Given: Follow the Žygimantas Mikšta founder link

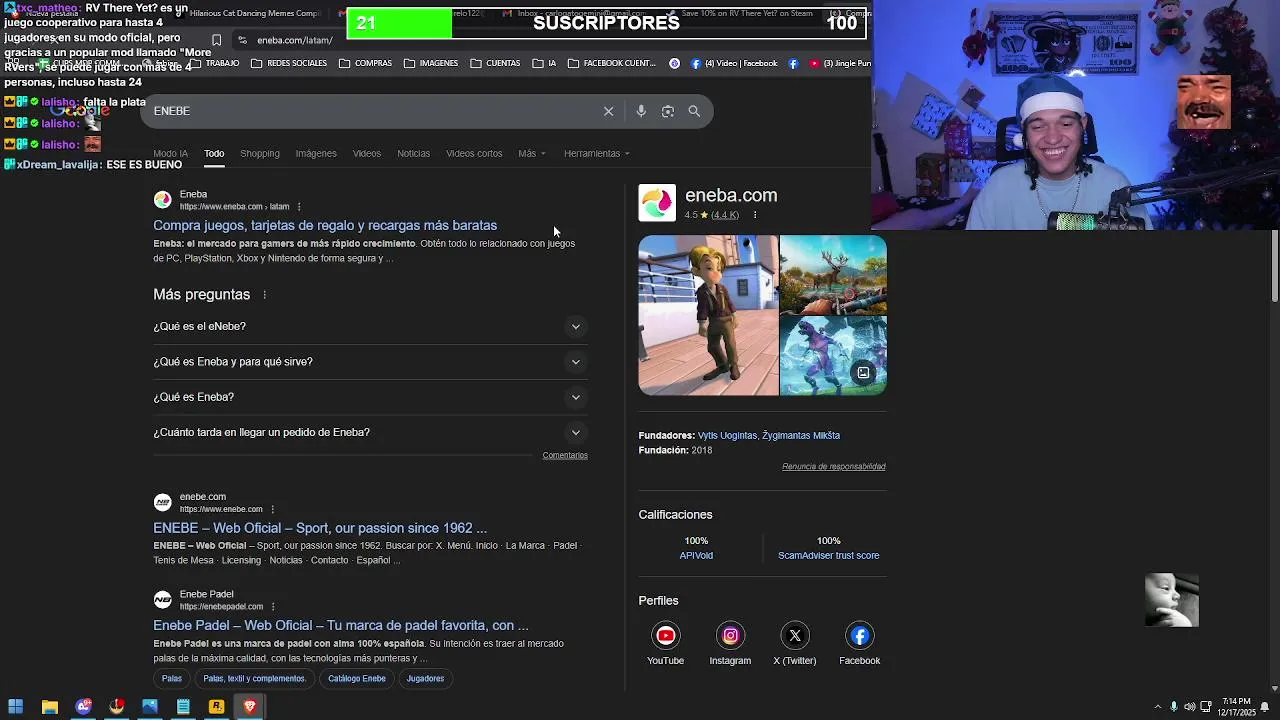Looking at the screenshot, I should click(801, 436).
